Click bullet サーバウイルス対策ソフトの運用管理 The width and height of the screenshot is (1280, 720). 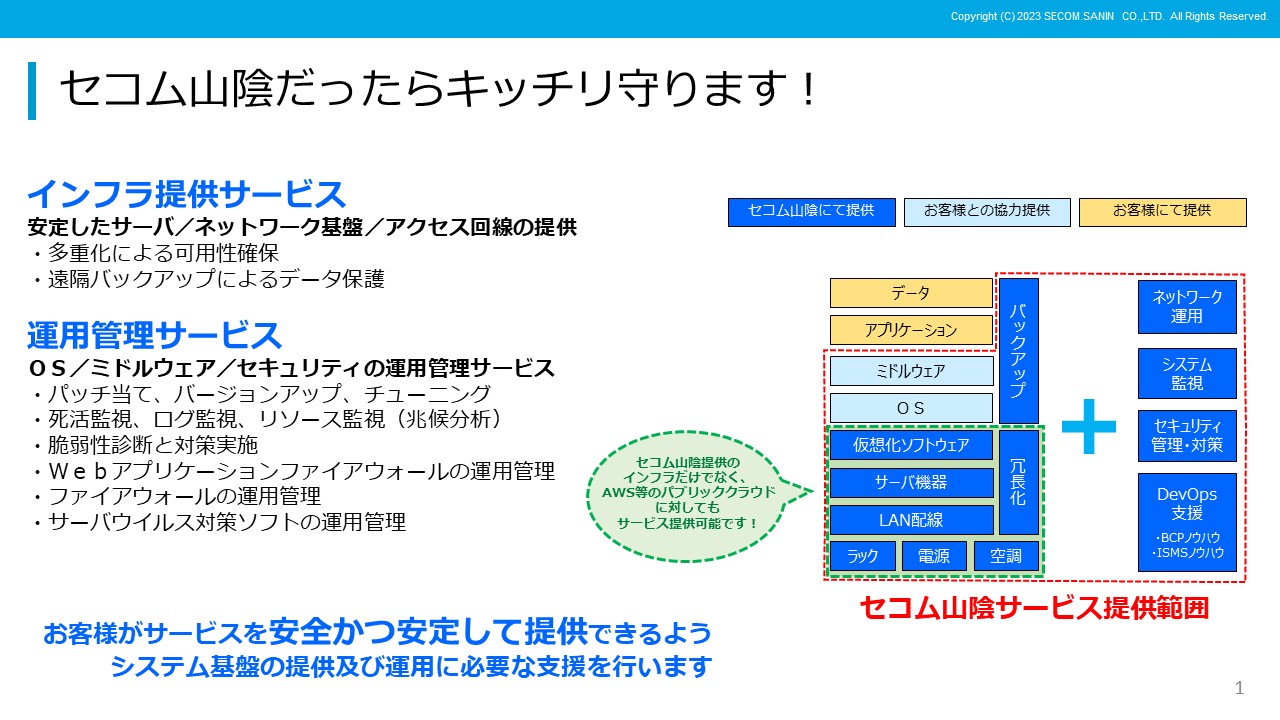pos(218,522)
